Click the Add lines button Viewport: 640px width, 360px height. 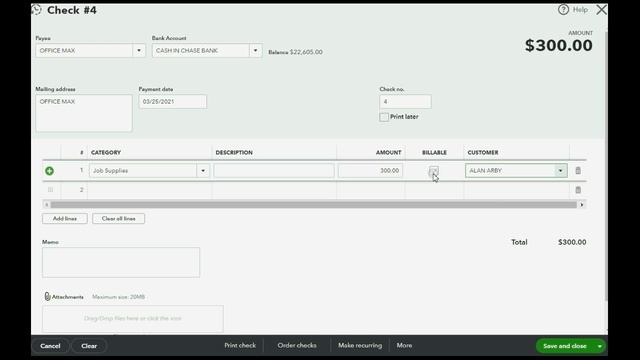coord(64,219)
